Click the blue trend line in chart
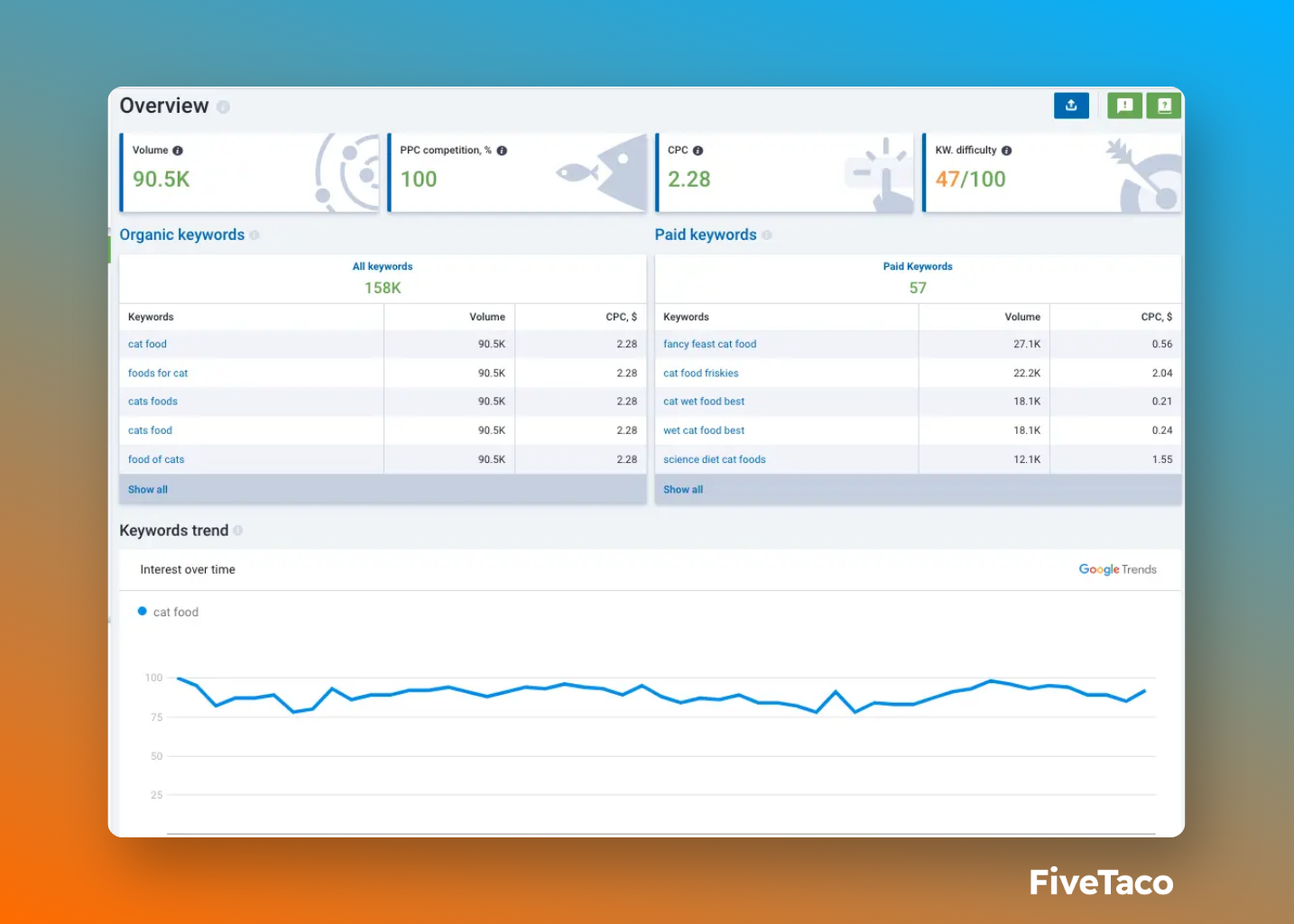Image resolution: width=1294 pixels, height=924 pixels. tap(662, 696)
